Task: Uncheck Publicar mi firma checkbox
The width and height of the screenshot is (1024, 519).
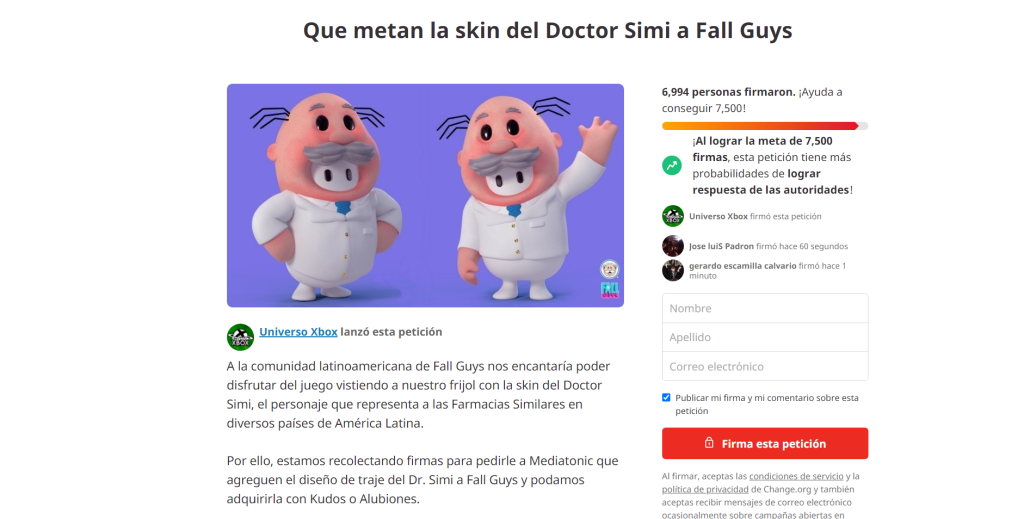Action: pyautogui.click(x=666, y=398)
